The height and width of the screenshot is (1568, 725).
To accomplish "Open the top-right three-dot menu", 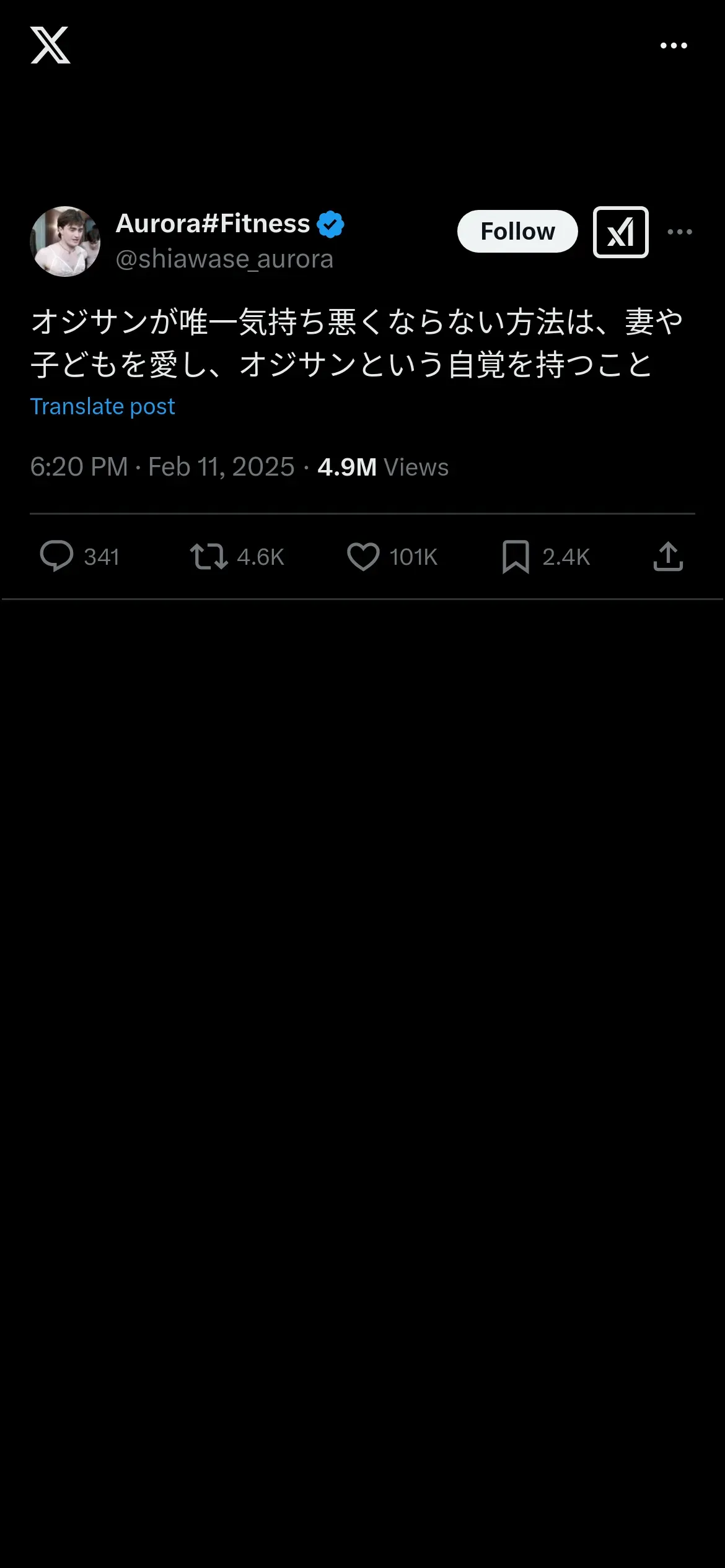I will (674, 46).
